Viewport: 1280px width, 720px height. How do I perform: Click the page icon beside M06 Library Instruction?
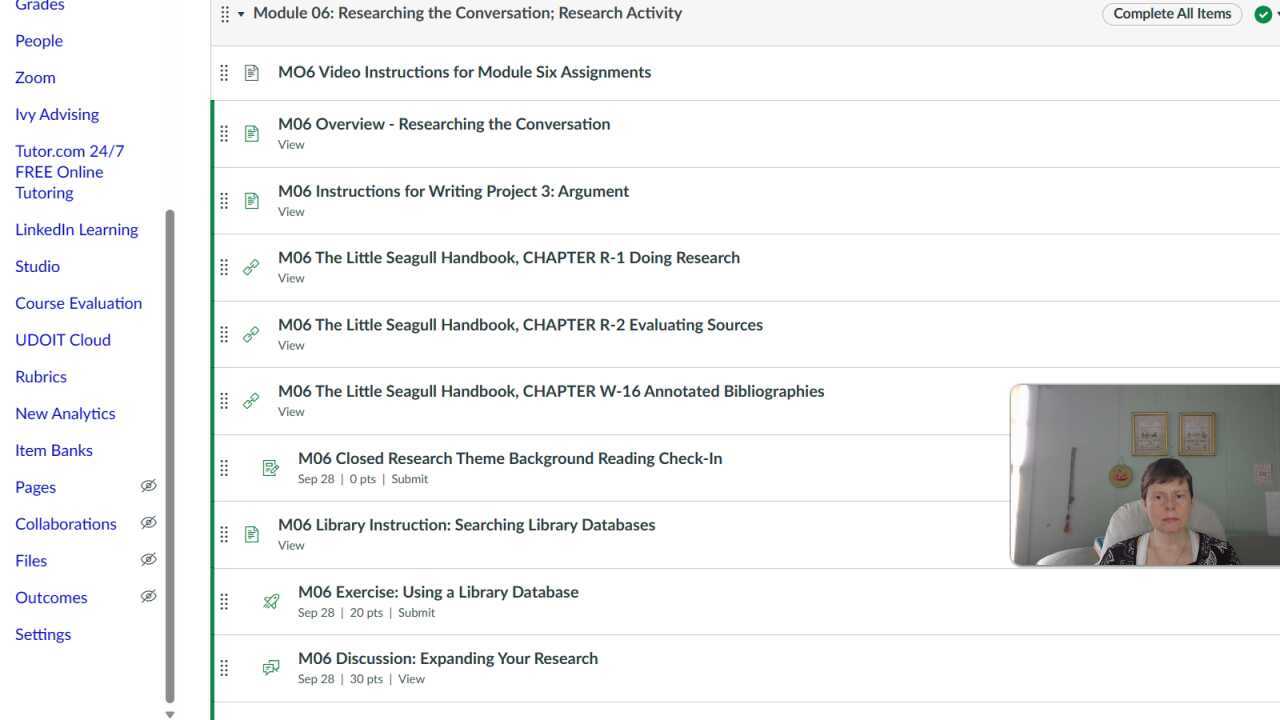click(251, 534)
